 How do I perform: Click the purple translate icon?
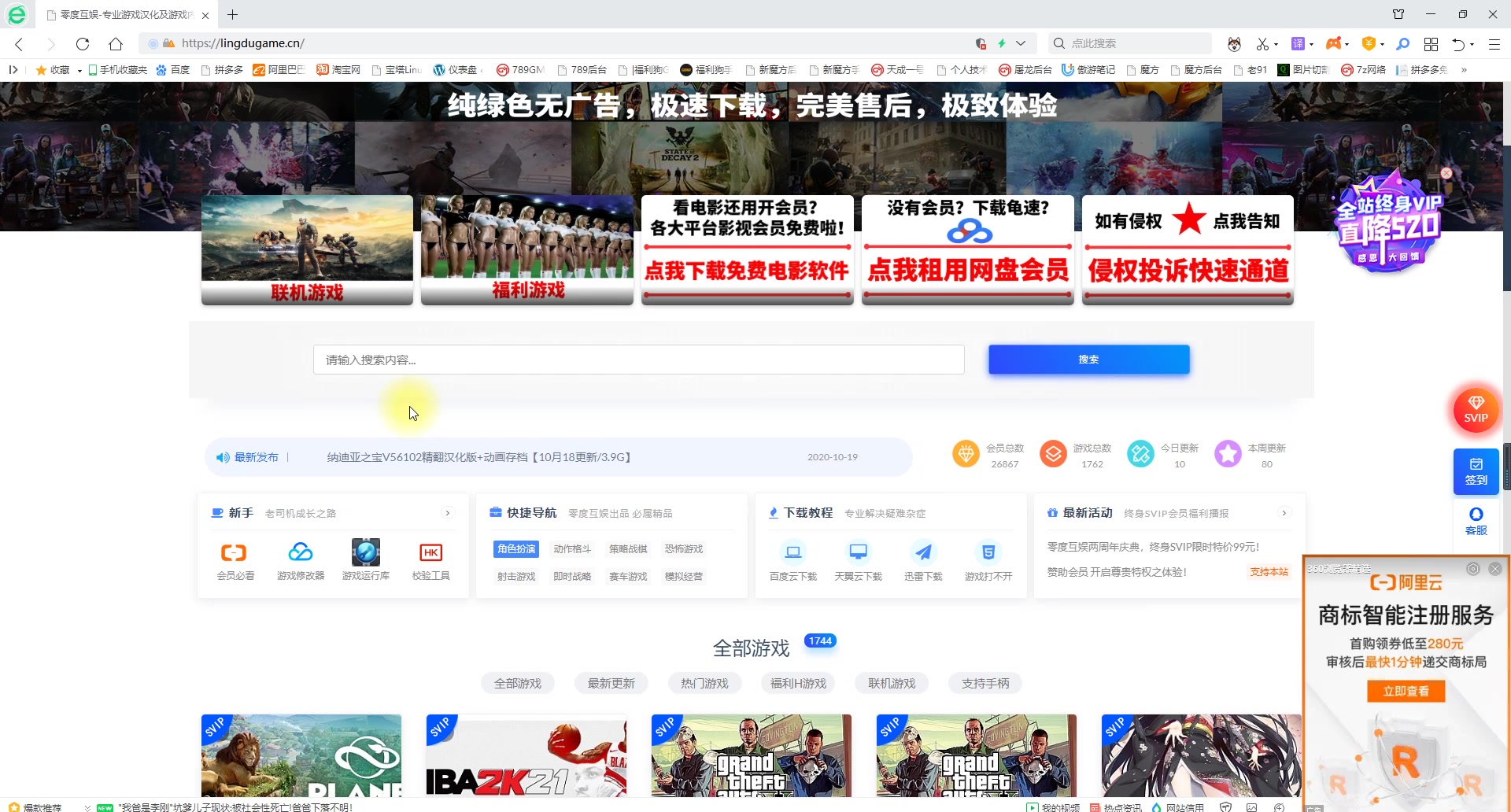1299,44
